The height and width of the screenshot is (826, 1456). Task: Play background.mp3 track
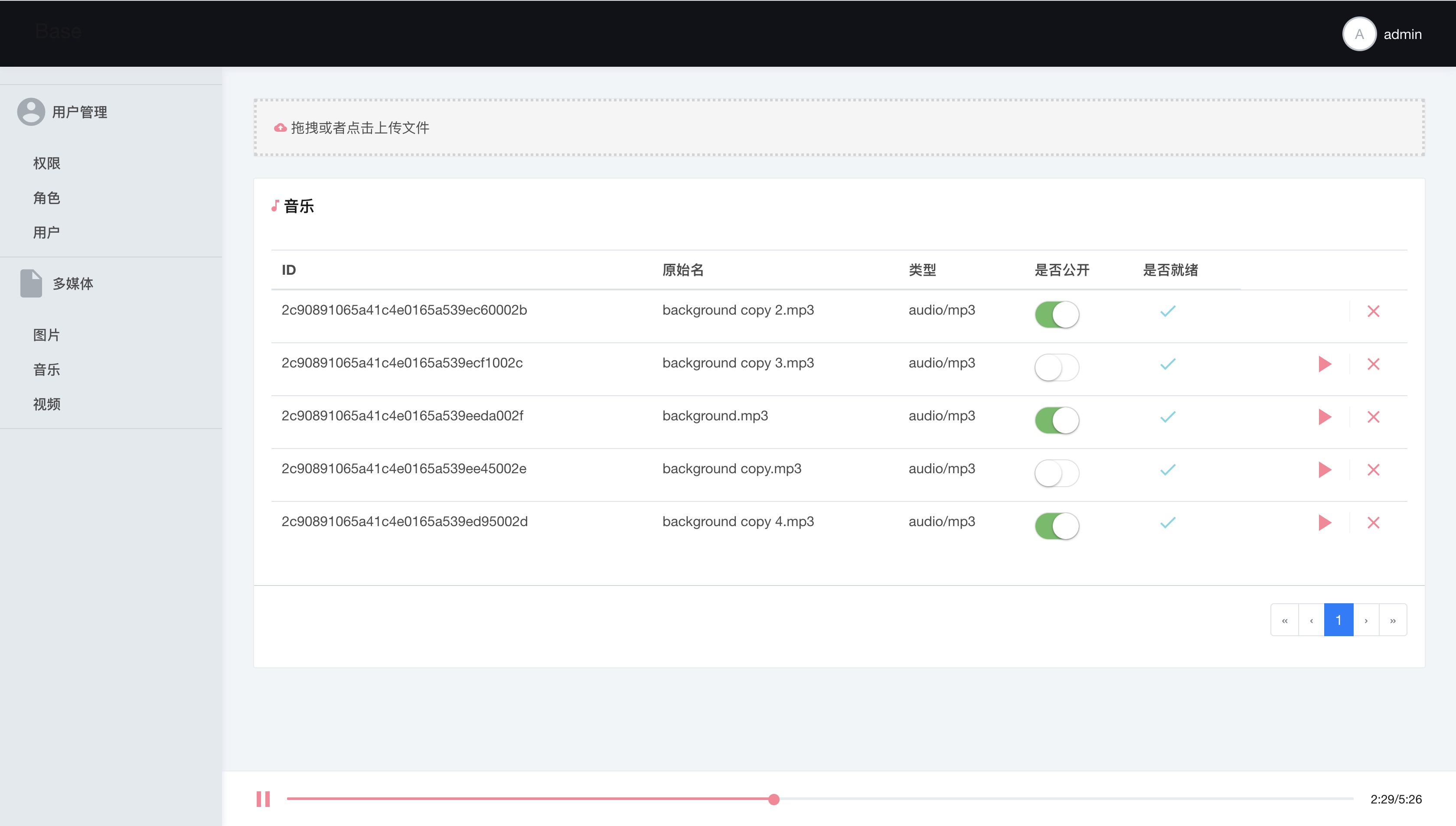coord(1324,417)
